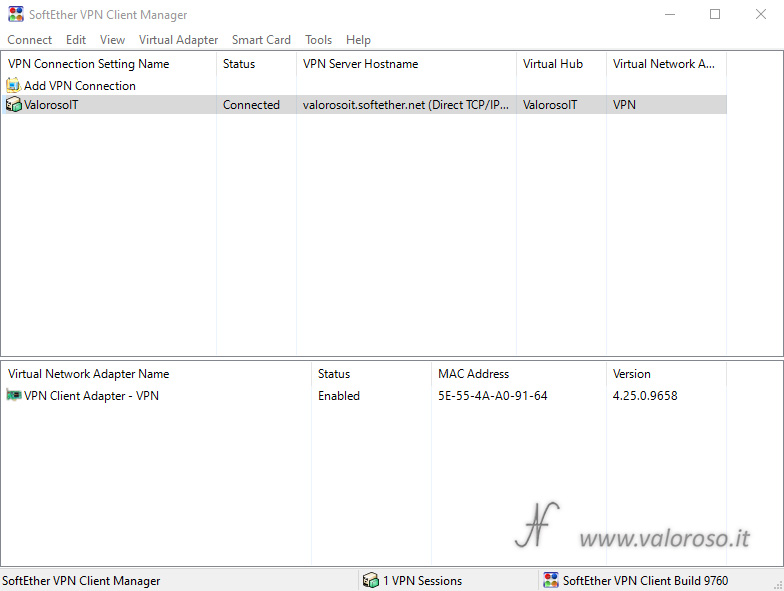Click the 4.25.0.9658 version value
The width and height of the screenshot is (784, 591).
(645, 396)
